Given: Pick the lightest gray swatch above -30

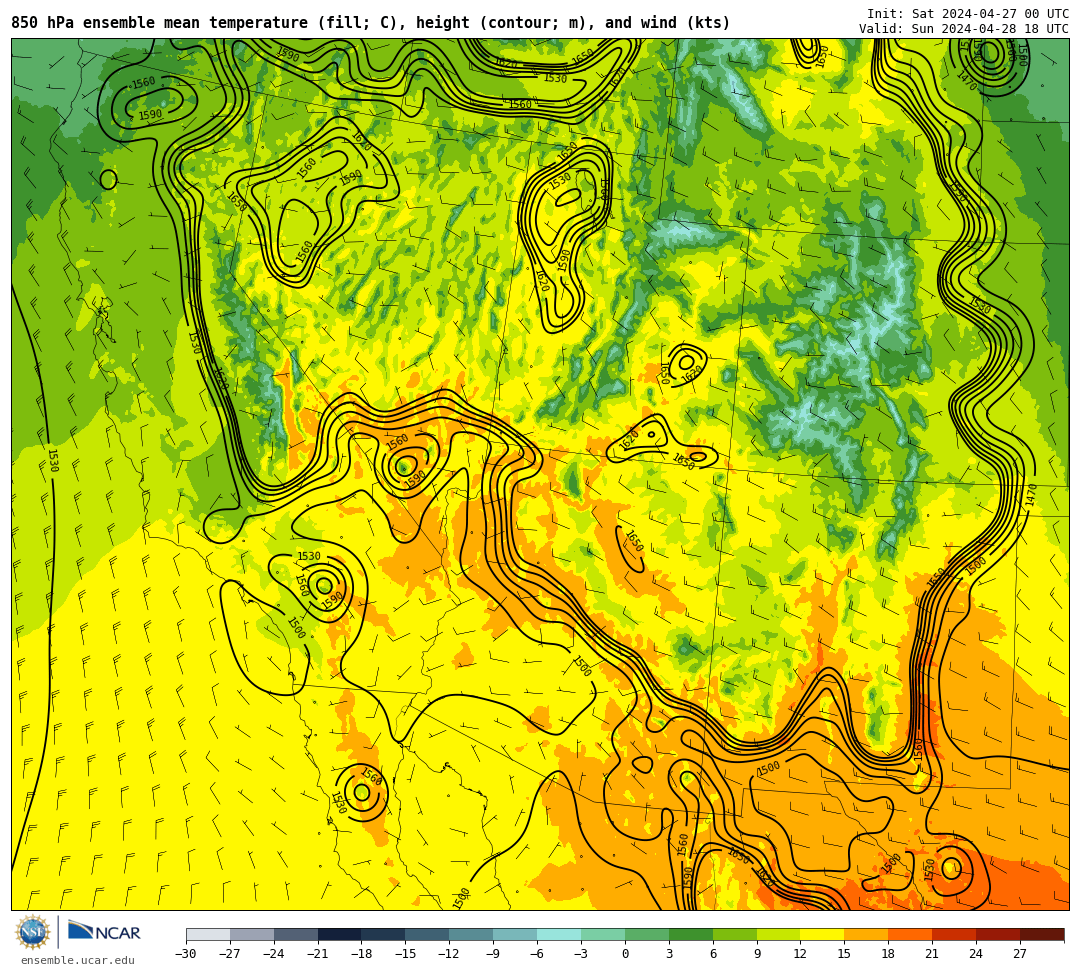Looking at the screenshot, I should coord(208,934).
